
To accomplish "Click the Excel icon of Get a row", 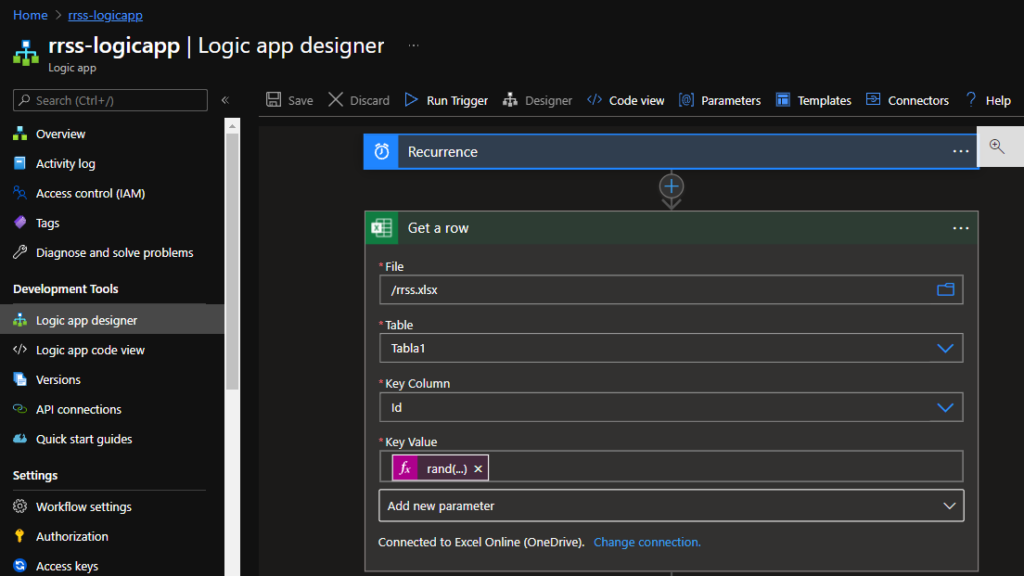I will point(381,228).
